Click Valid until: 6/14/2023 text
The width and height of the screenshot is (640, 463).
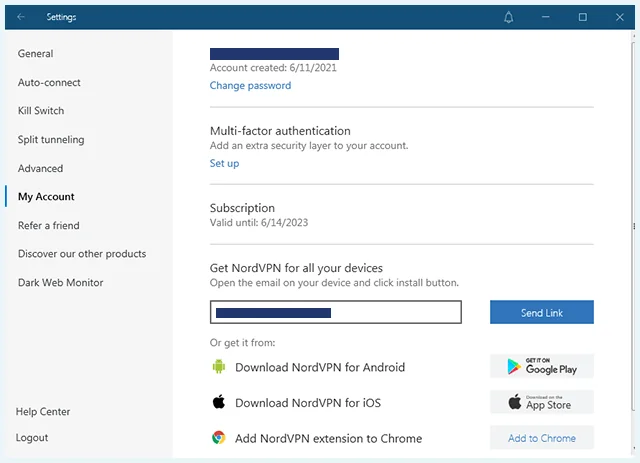(259, 223)
